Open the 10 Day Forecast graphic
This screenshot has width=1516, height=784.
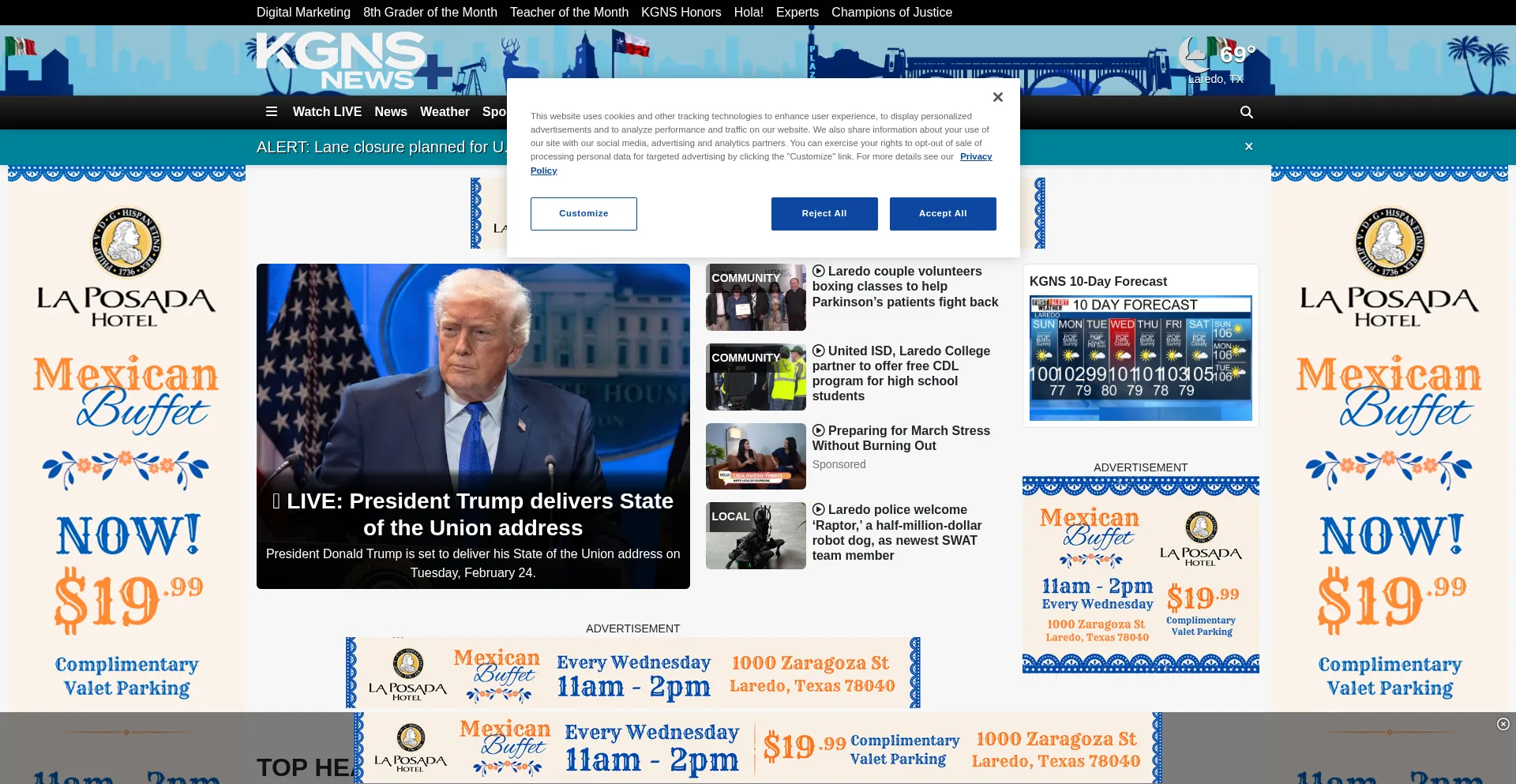click(x=1141, y=358)
